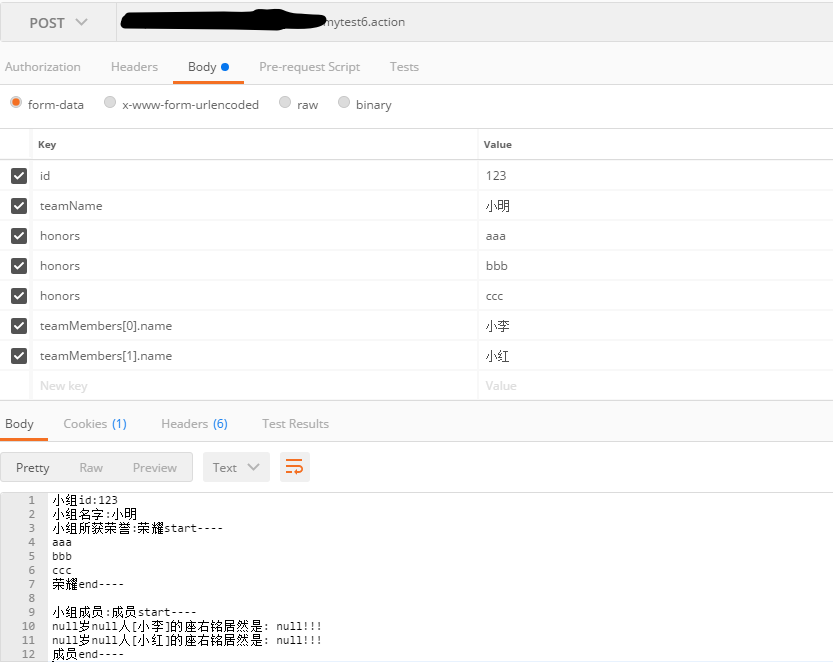Switch response view to Preview

pos(155,468)
